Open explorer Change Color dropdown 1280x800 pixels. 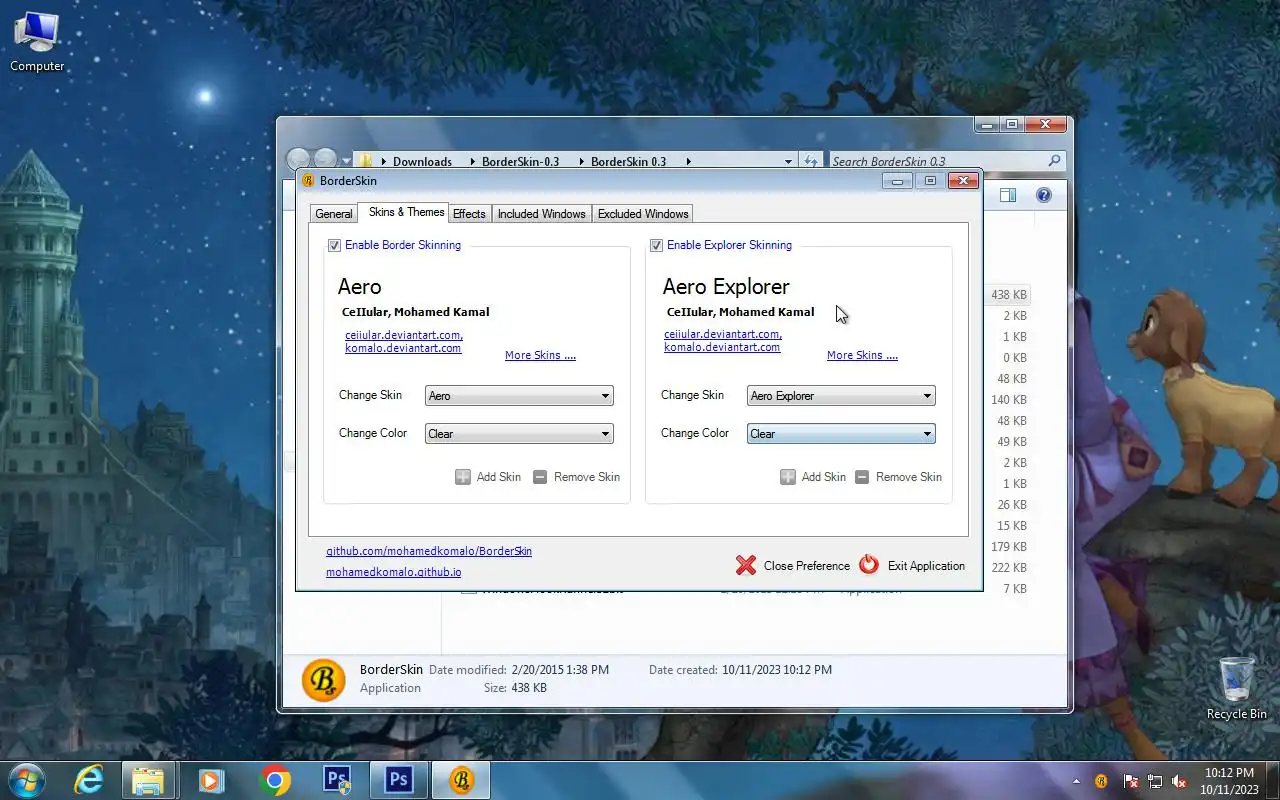point(841,434)
